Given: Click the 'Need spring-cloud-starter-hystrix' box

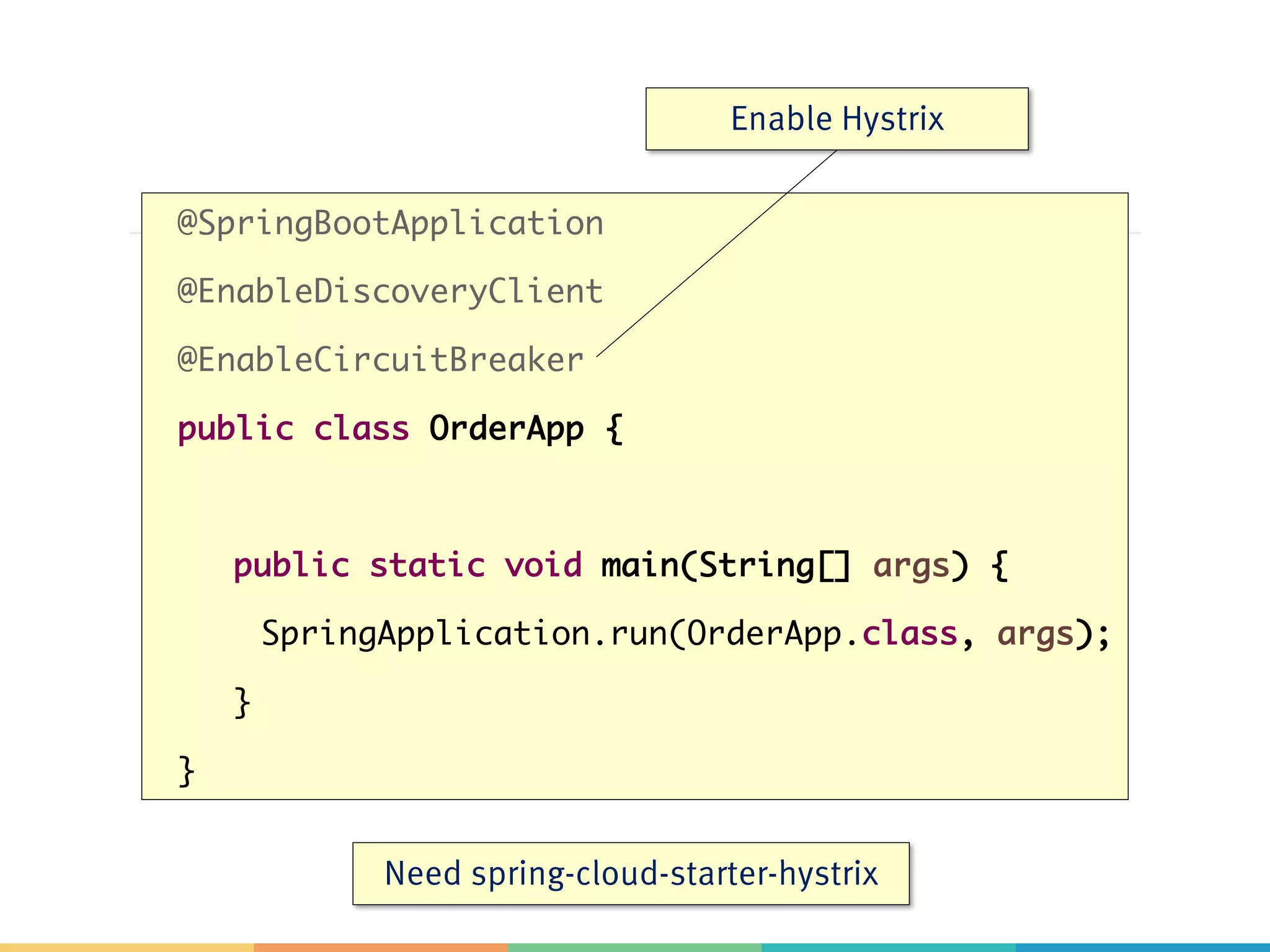Looking at the screenshot, I should pyautogui.click(x=631, y=873).
